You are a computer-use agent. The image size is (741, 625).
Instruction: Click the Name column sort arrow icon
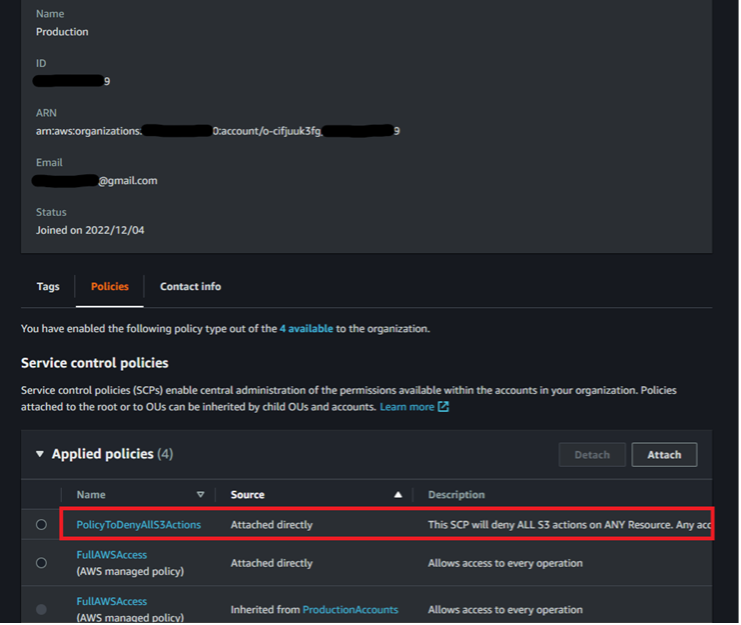point(200,495)
